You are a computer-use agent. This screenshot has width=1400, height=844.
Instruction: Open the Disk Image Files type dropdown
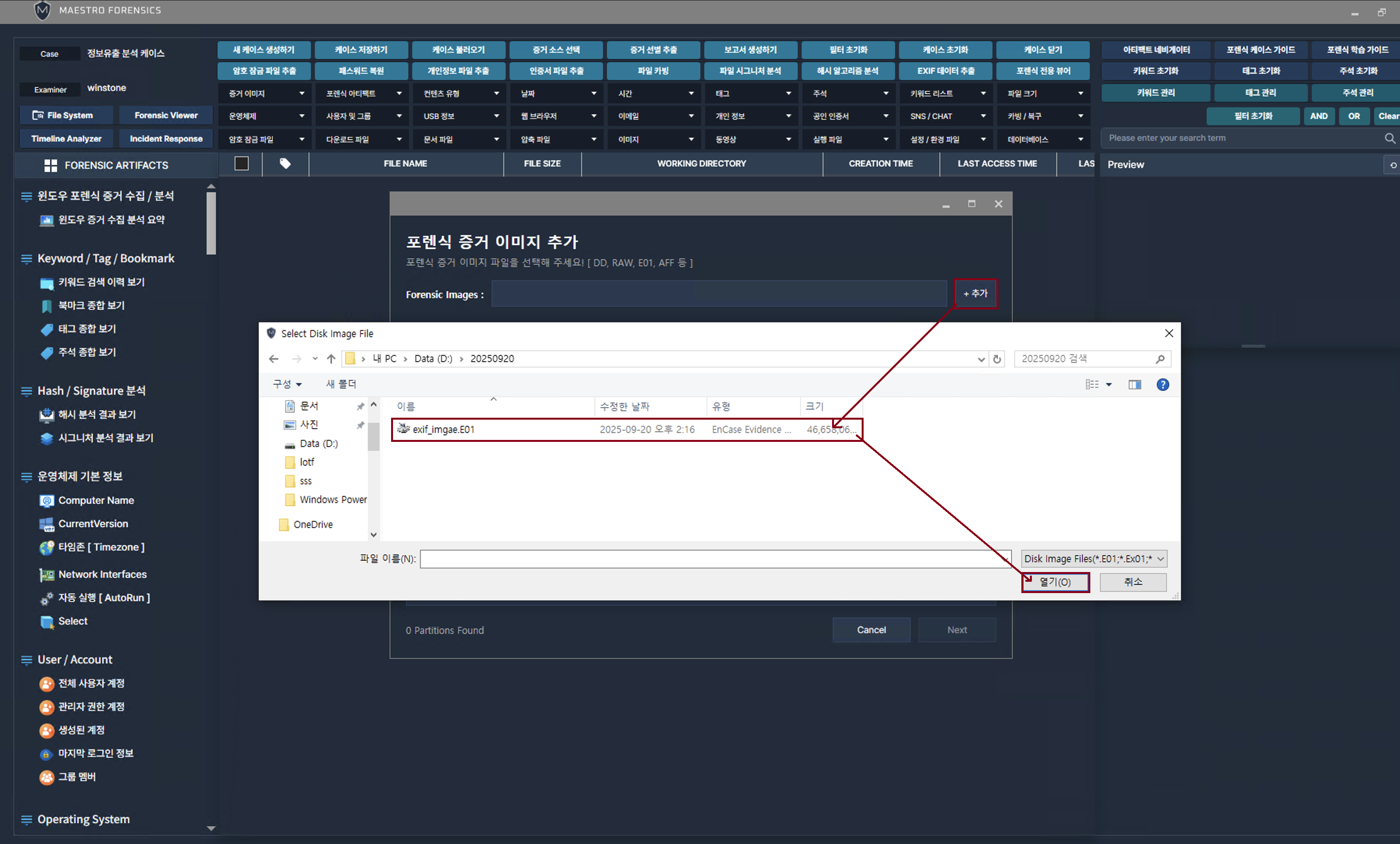(x=1094, y=559)
